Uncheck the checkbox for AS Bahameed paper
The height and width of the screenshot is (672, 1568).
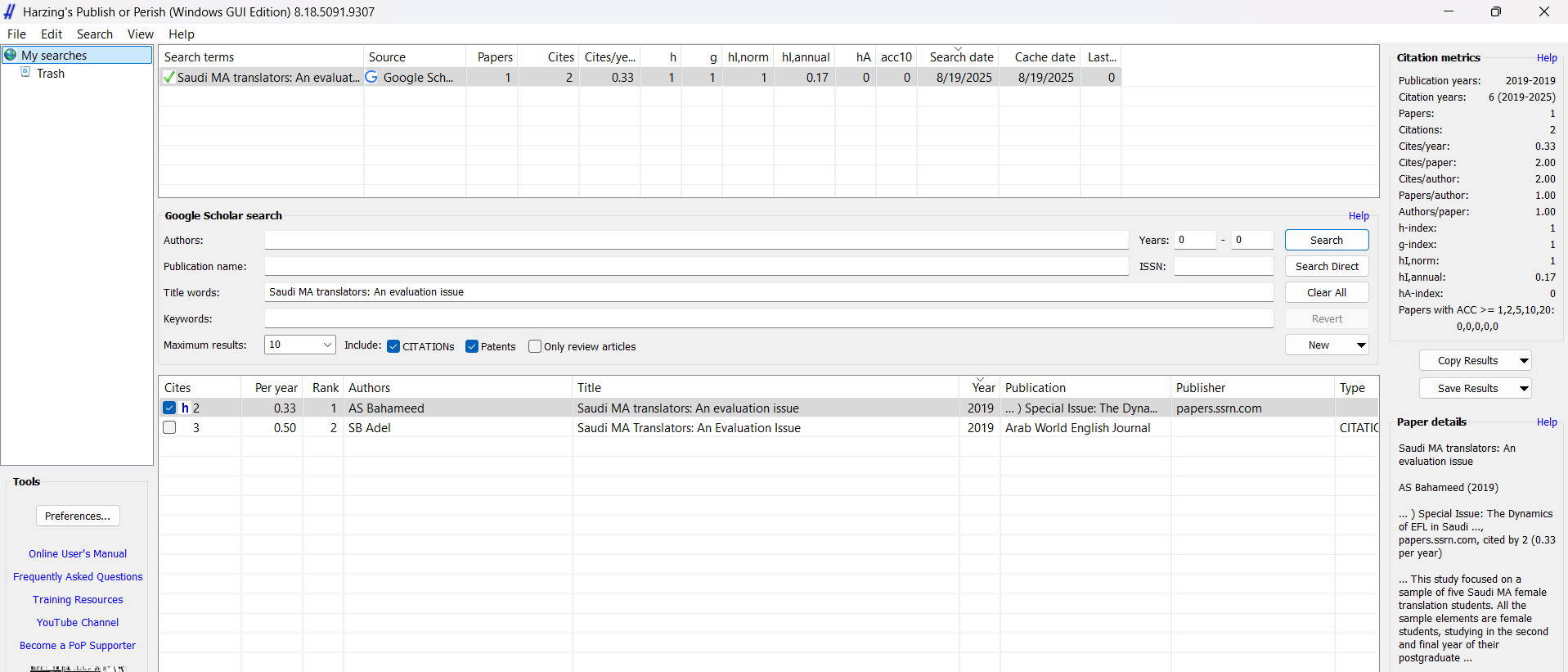[x=169, y=408]
